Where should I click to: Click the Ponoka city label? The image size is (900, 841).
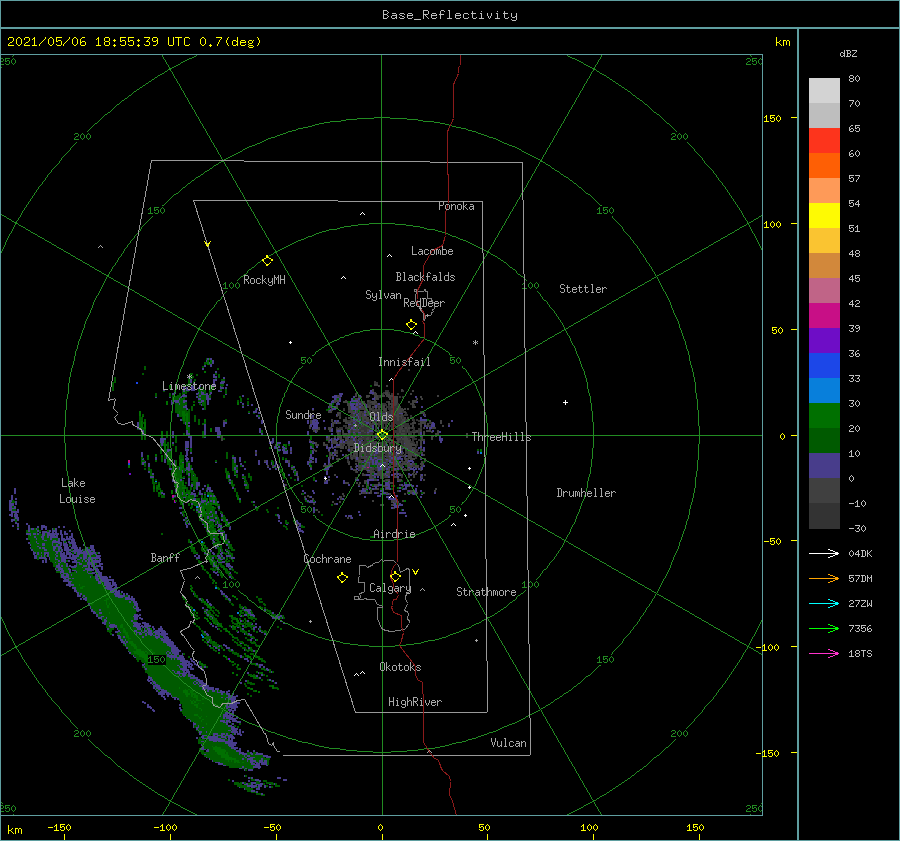(x=456, y=206)
